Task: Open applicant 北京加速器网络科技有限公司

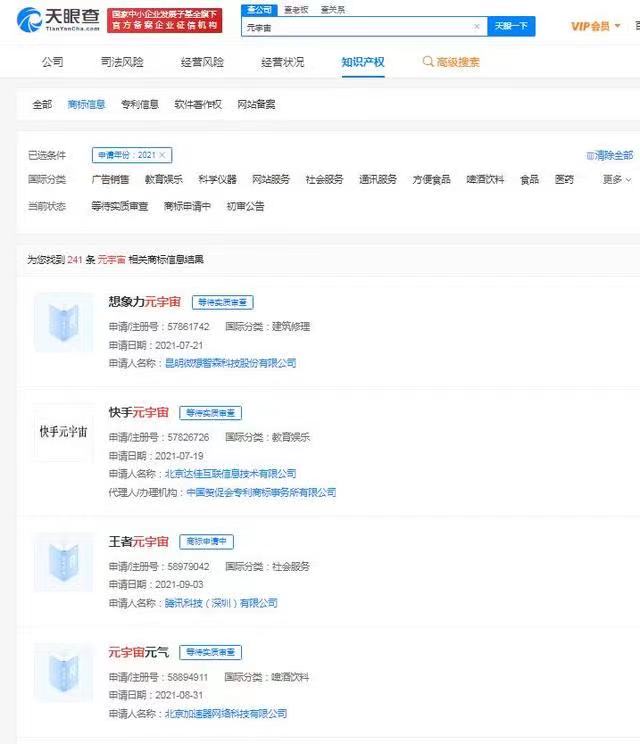Action: coord(226,714)
